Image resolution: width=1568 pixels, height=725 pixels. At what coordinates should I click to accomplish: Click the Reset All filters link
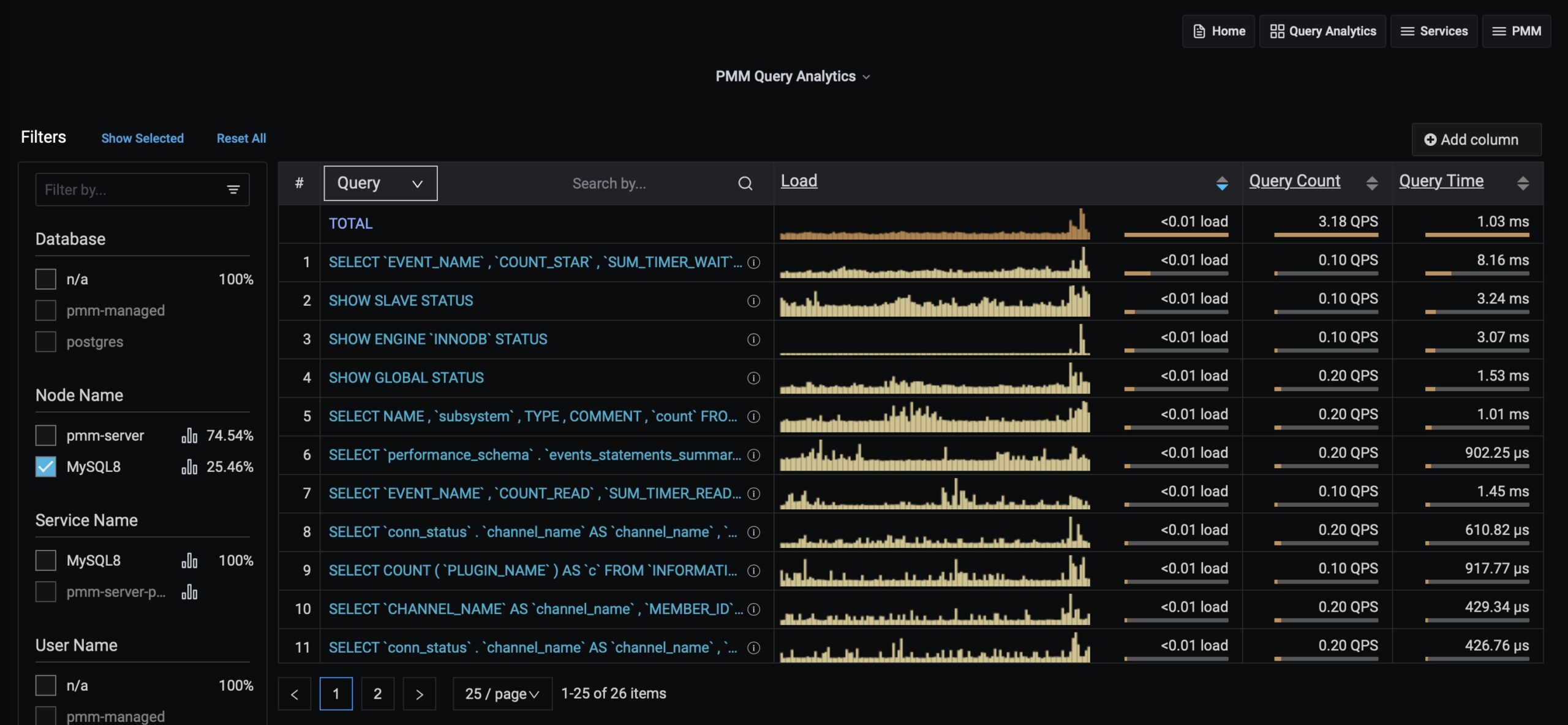click(241, 138)
